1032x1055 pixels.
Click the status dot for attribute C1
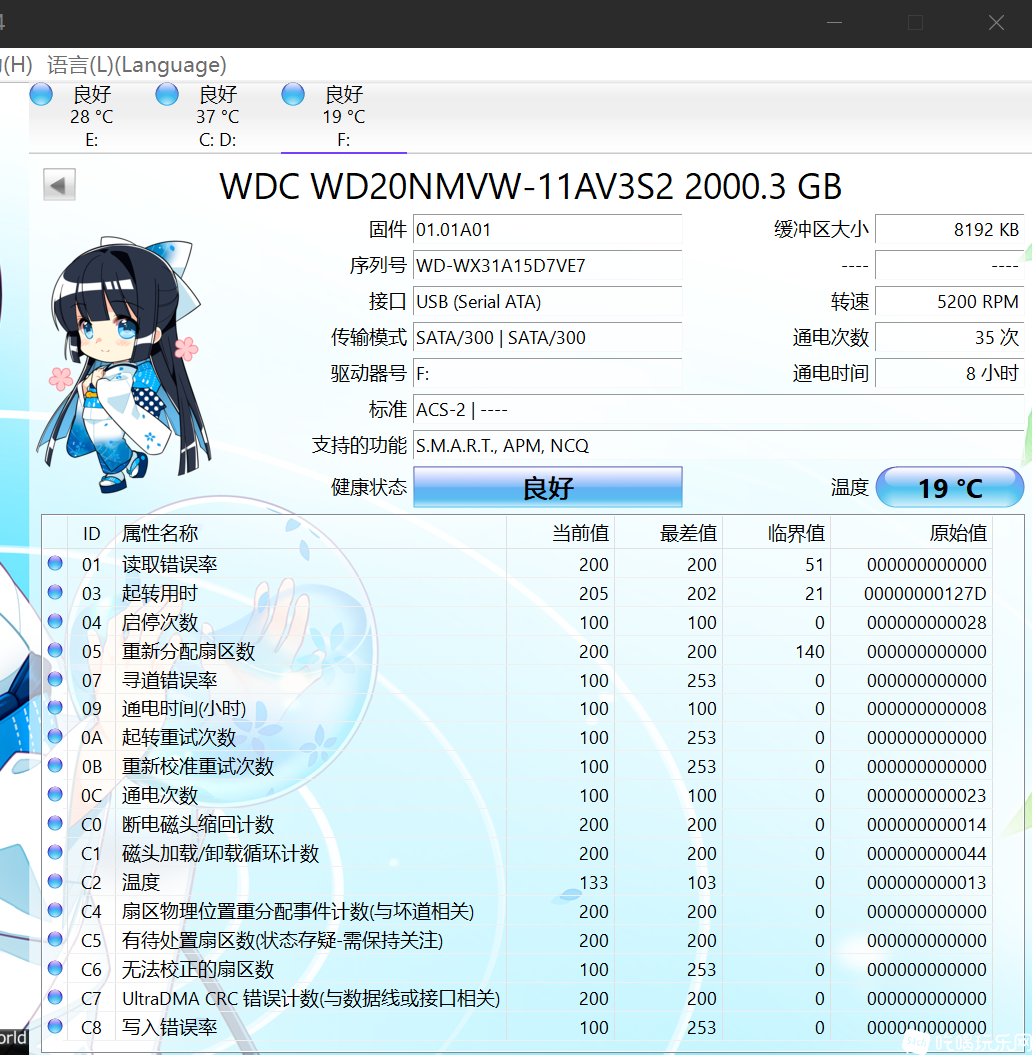tap(55, 852)
